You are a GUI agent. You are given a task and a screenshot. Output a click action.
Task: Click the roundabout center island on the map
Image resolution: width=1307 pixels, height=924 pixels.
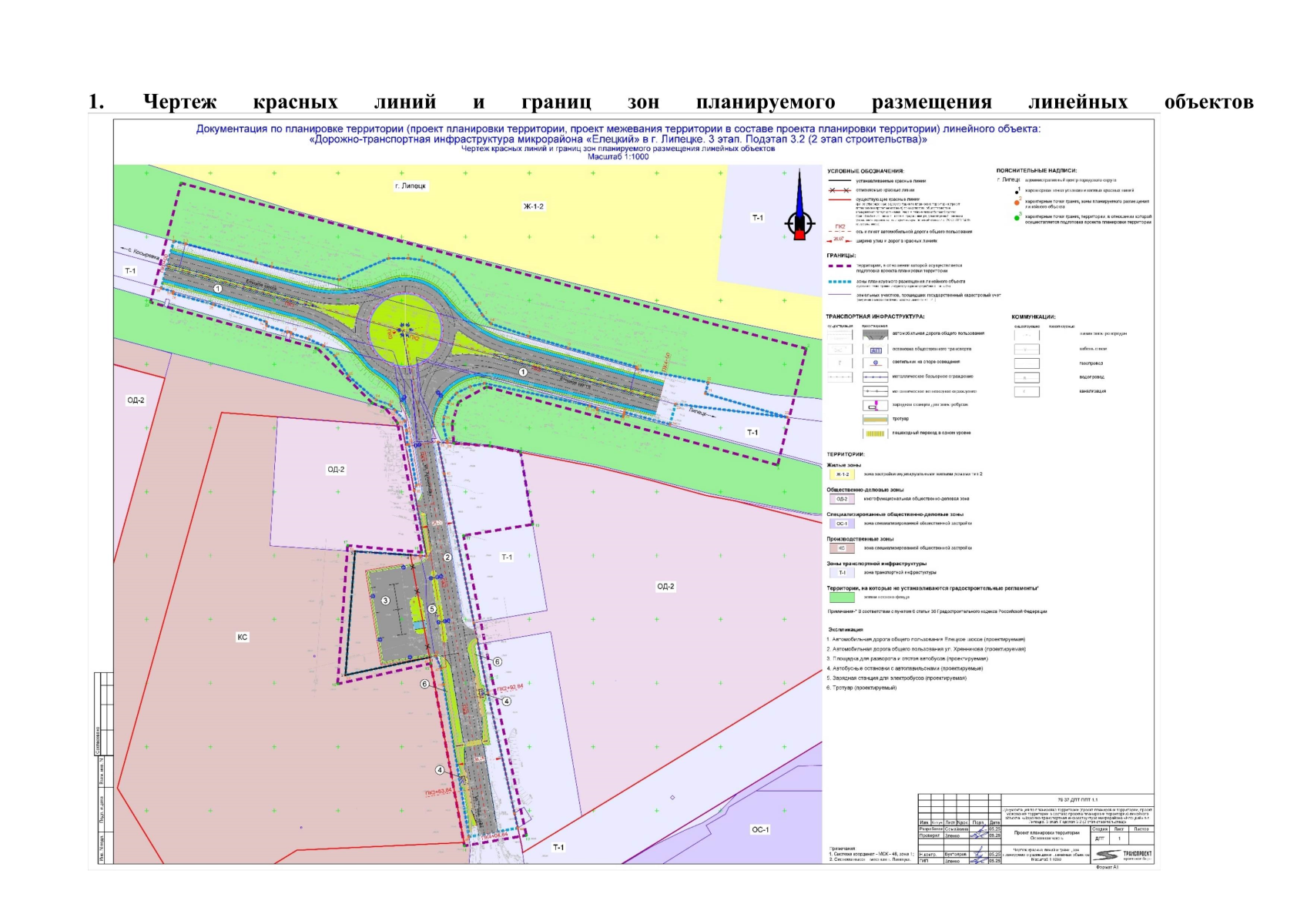pos(405,329)
